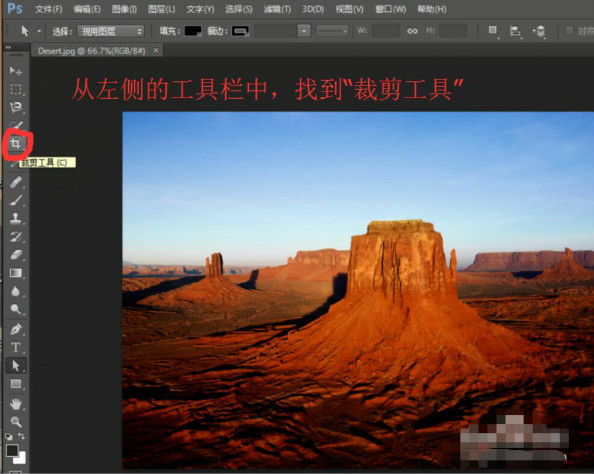
Task: Open the 文件(F) menu
Action: [48, 9]
